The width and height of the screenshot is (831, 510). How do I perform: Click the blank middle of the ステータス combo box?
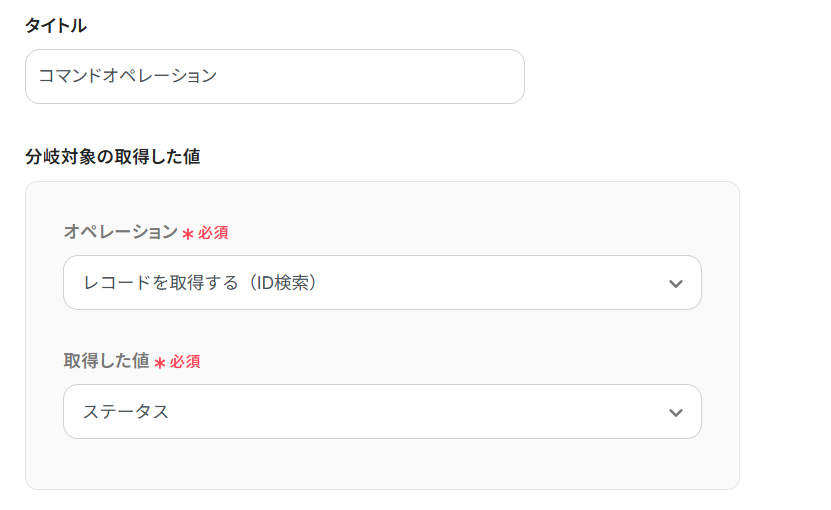pyautogui.click(x=420, y=412)
